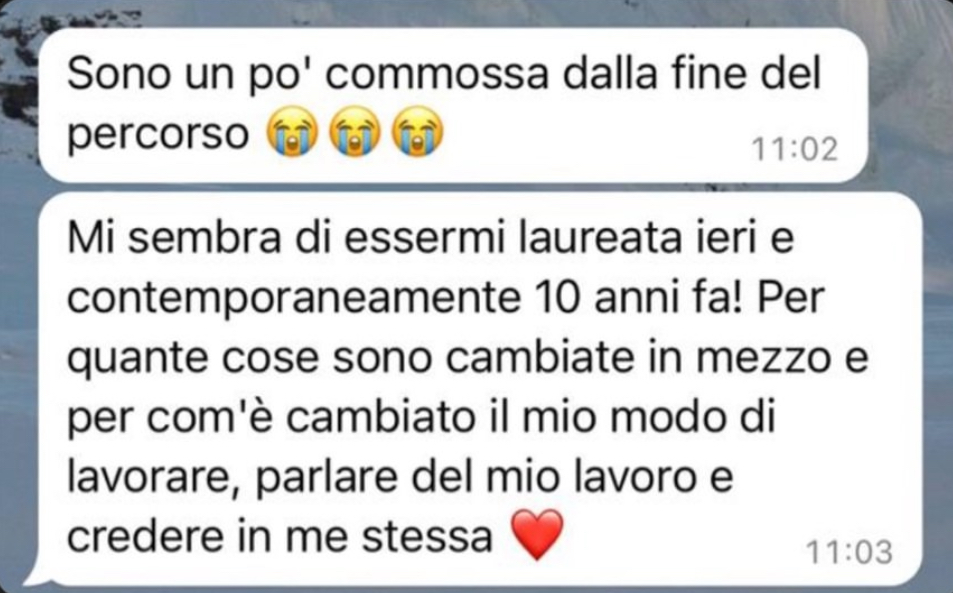
Task: Click the word "percorso" before the emojis
Action: tap(158, 135)
